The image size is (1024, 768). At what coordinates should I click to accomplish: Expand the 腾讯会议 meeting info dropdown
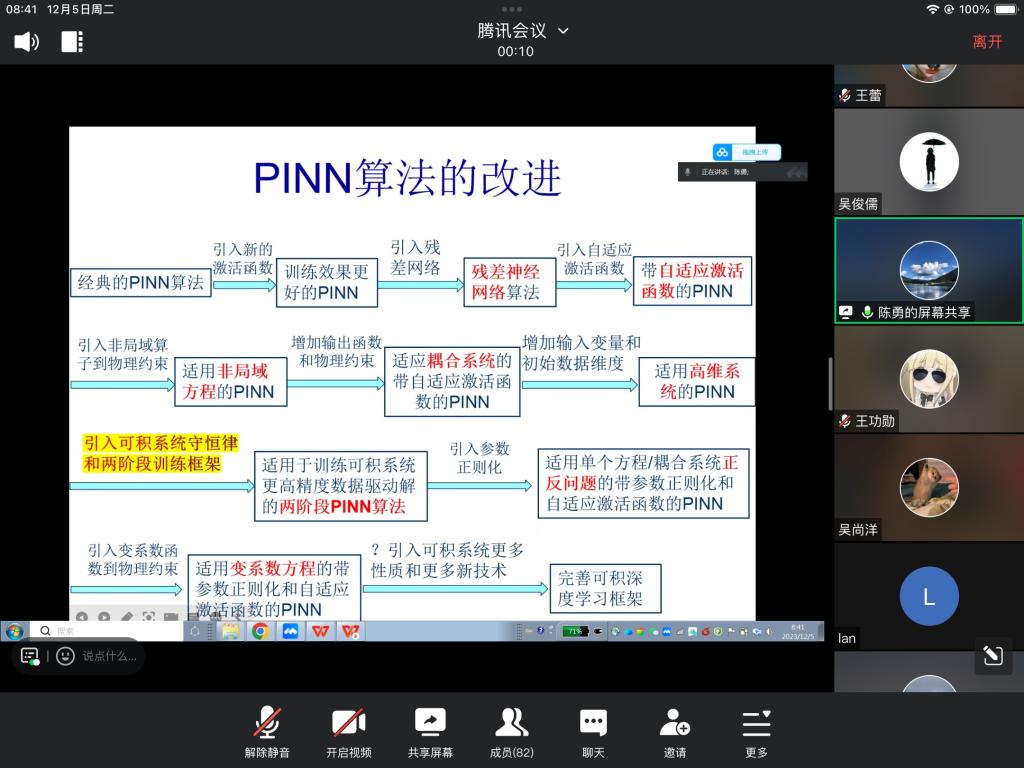tap(562, 31)
